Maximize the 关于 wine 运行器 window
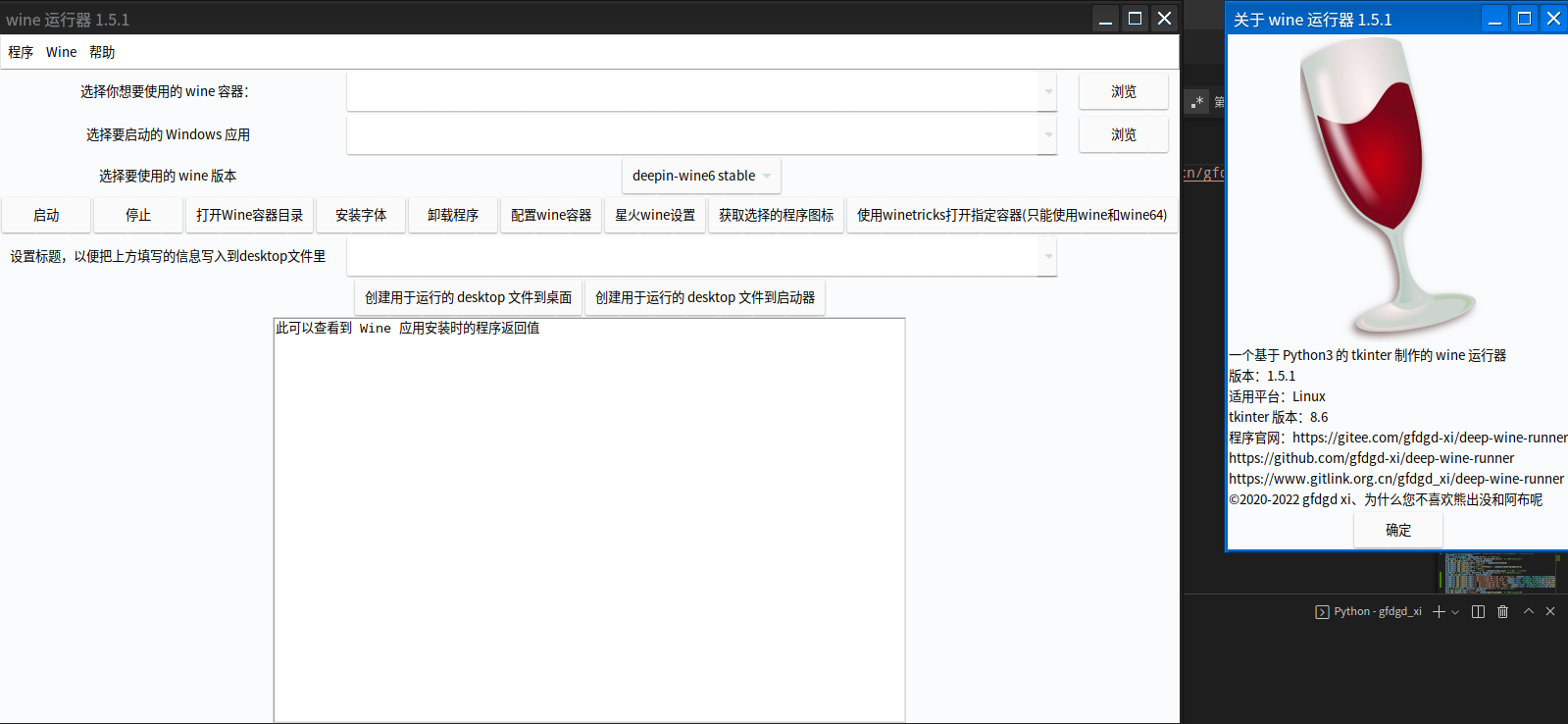Viewport: 1568px width, 724px height. click(1524, 19)
